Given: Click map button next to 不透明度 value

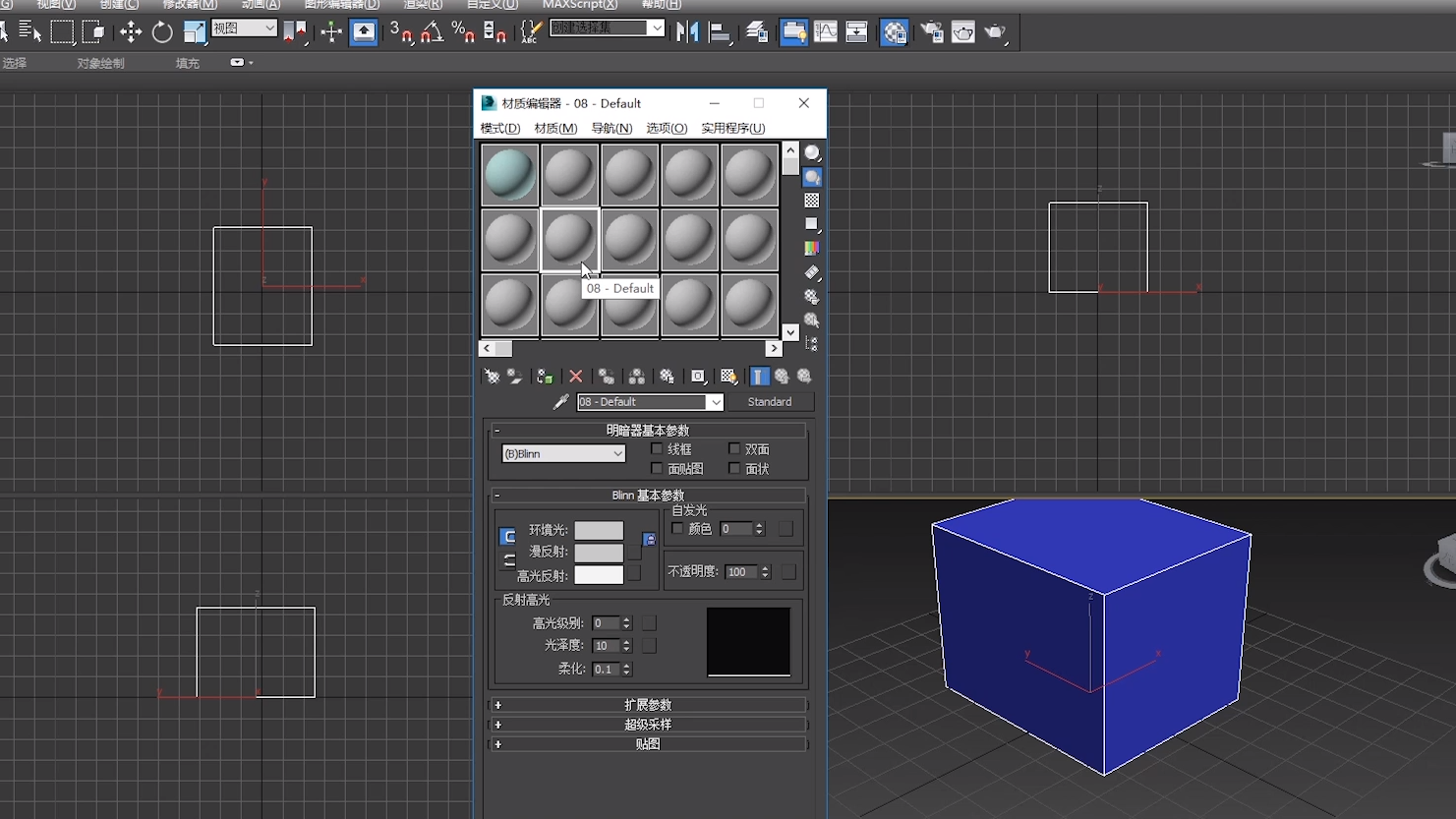Looking at the screenshot, I should (788, 572).
